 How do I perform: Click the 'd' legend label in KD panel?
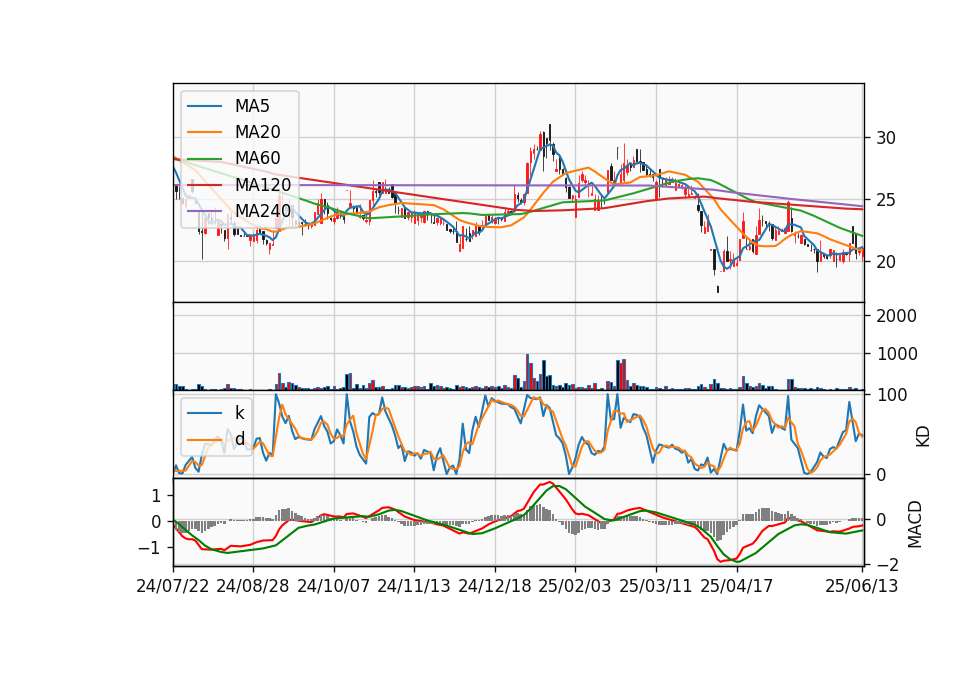click(240, 438)
